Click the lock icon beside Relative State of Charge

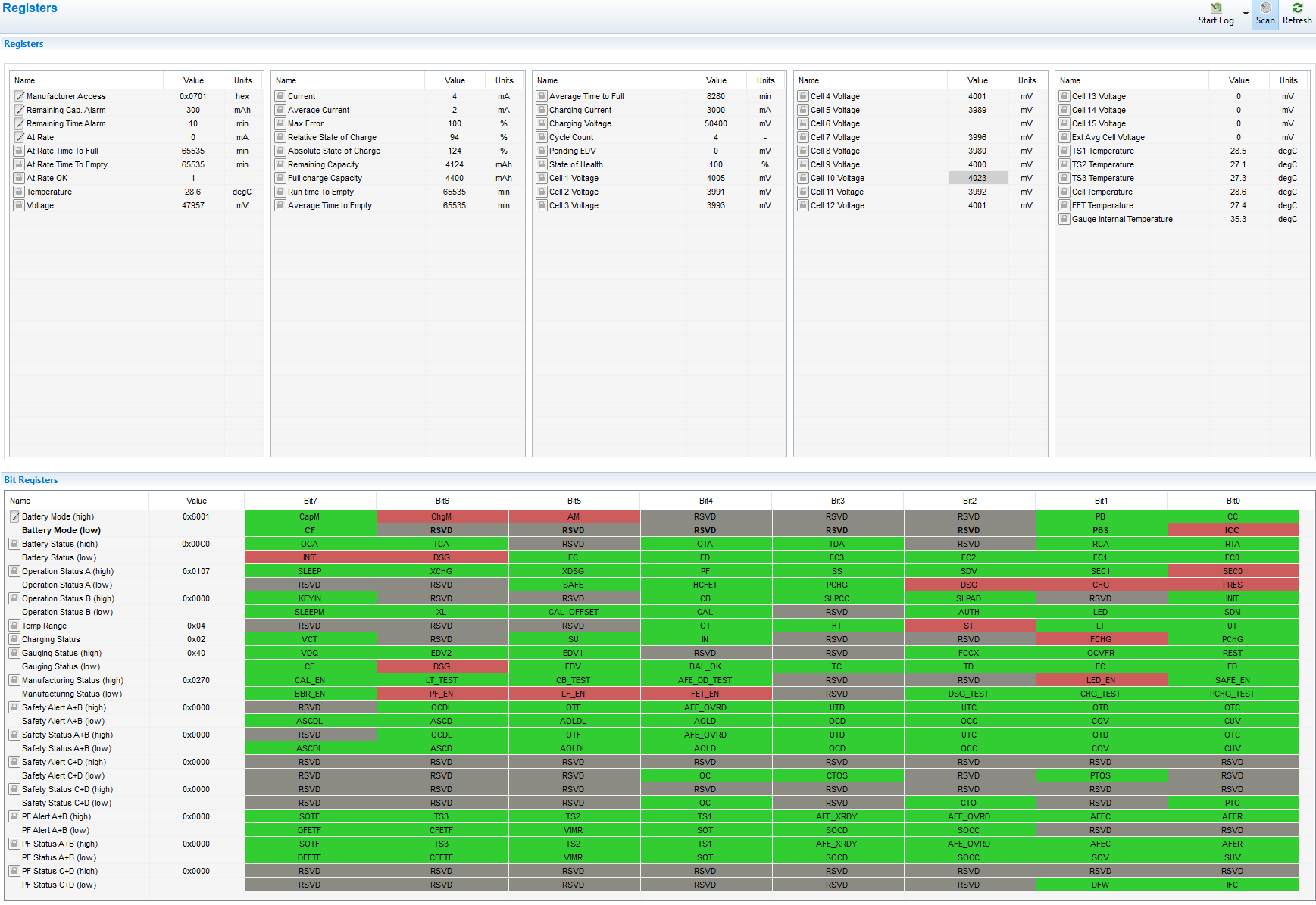[280, 137]
